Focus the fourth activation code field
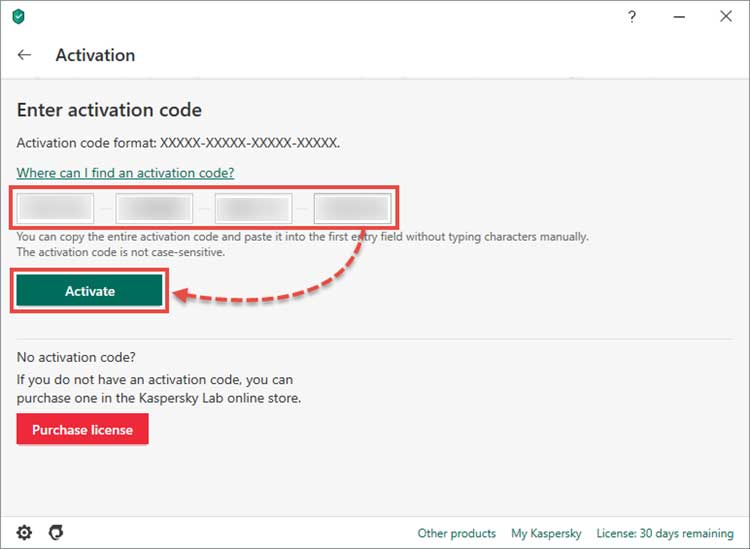Screen dimensions: 750x549 (351, 208)
